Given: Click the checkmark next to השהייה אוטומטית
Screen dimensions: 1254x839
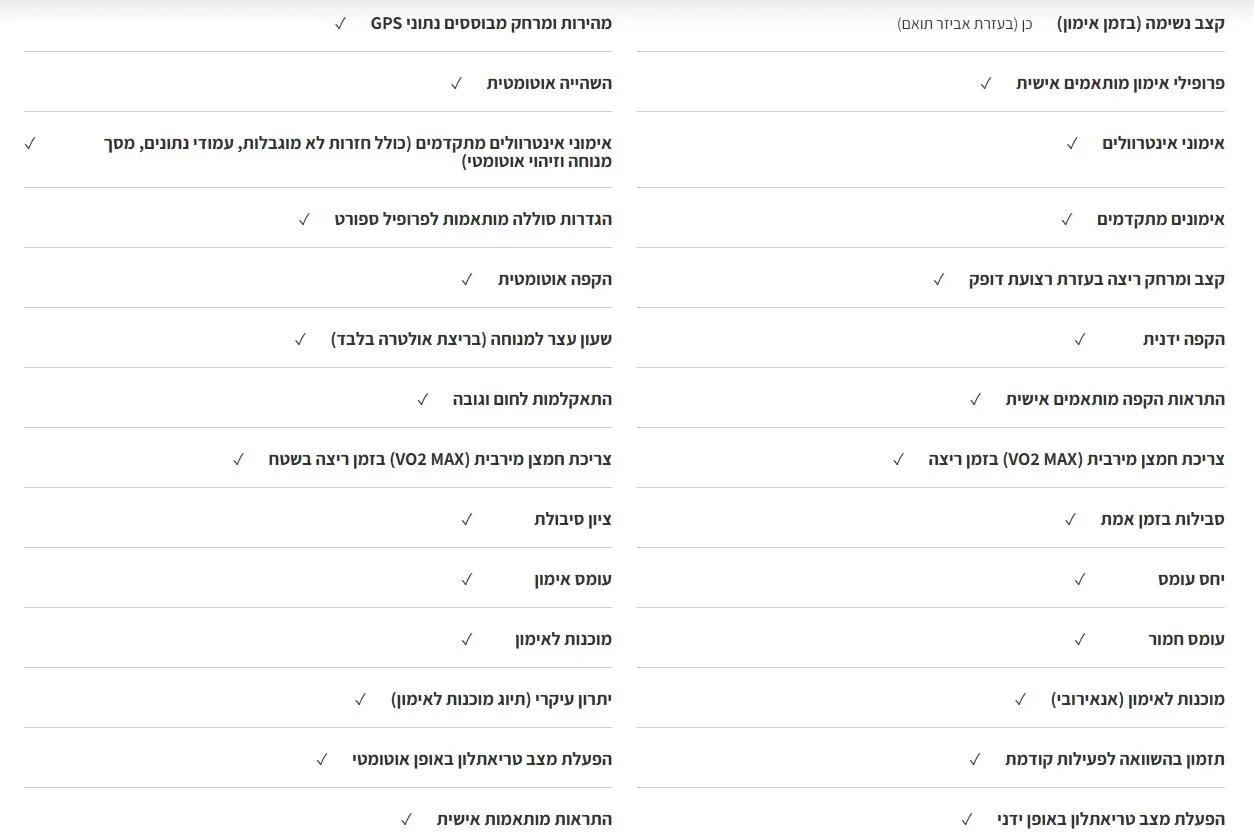Looking at the screenshot, I should [x=456, y=83].
